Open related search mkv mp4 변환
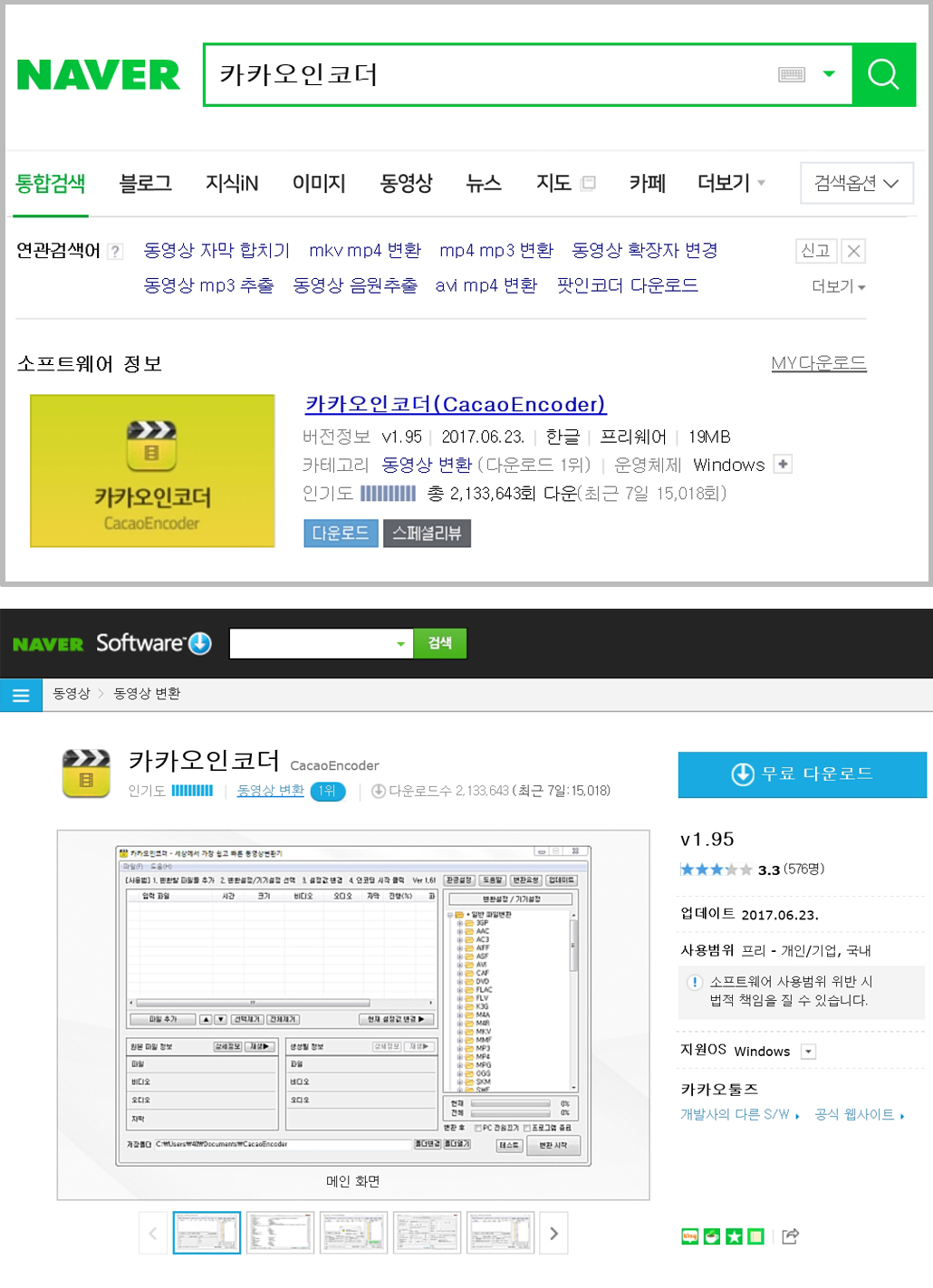 [x=365, y=251]
